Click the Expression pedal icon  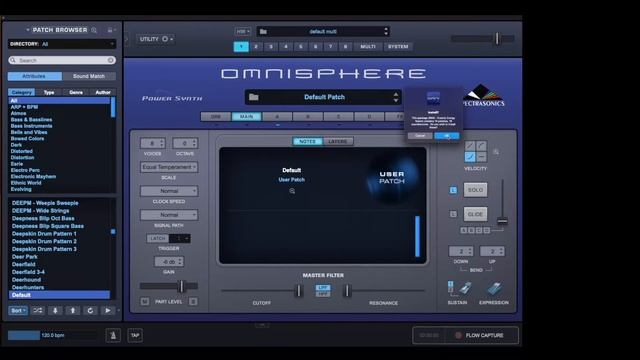click(x=494, y=289)
